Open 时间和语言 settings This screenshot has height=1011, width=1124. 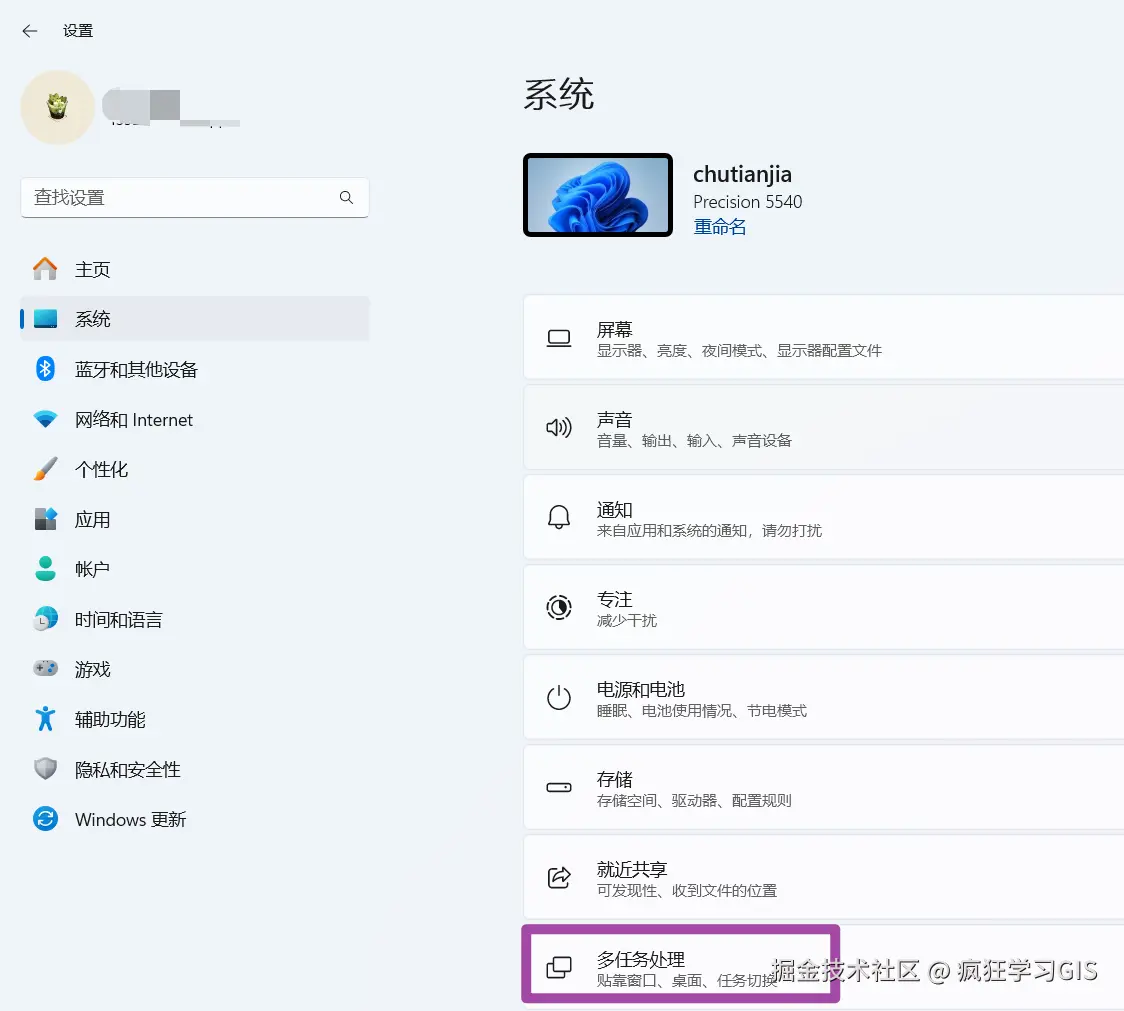click(x=195, y=620)
